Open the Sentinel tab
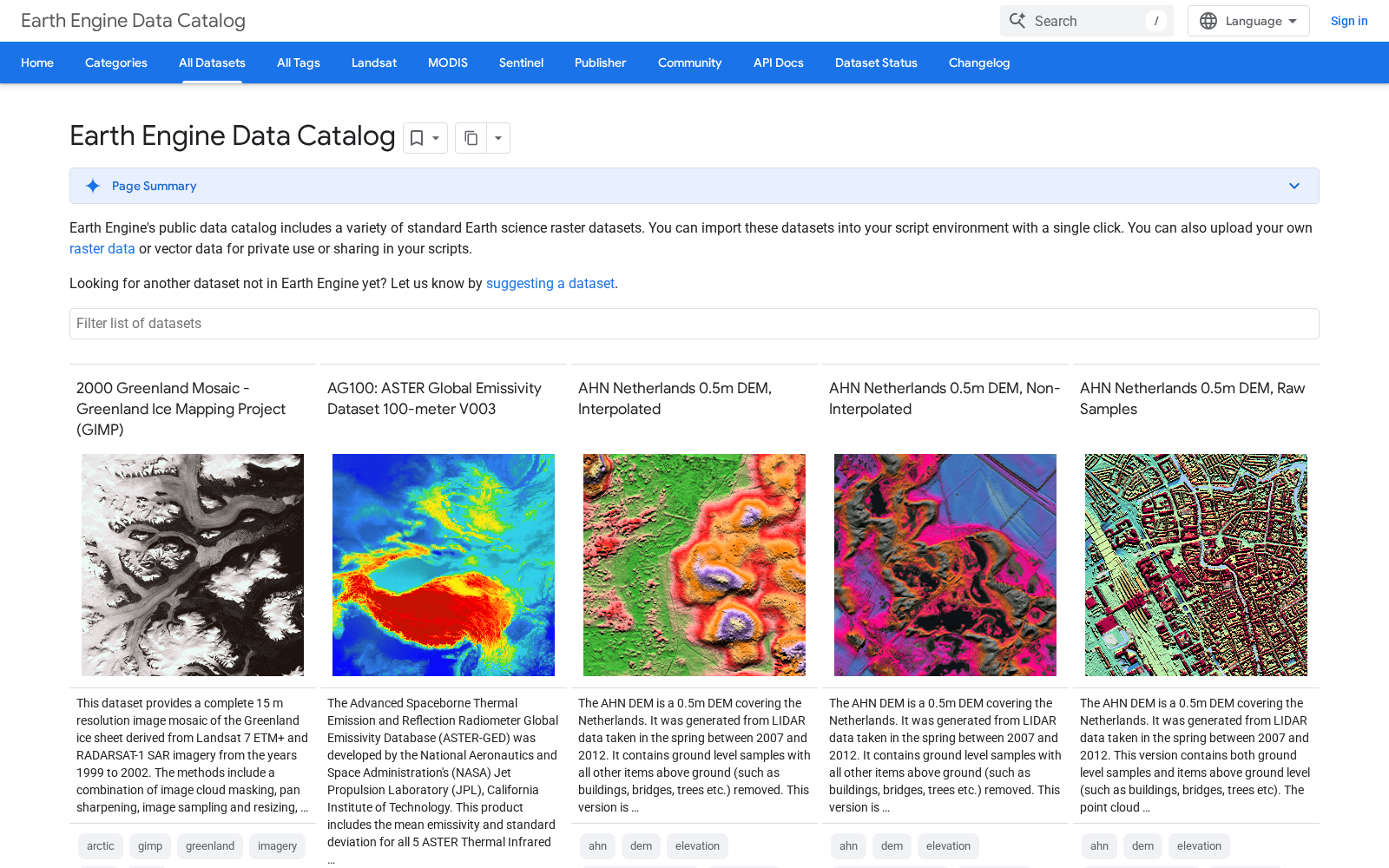 [521, 62]
